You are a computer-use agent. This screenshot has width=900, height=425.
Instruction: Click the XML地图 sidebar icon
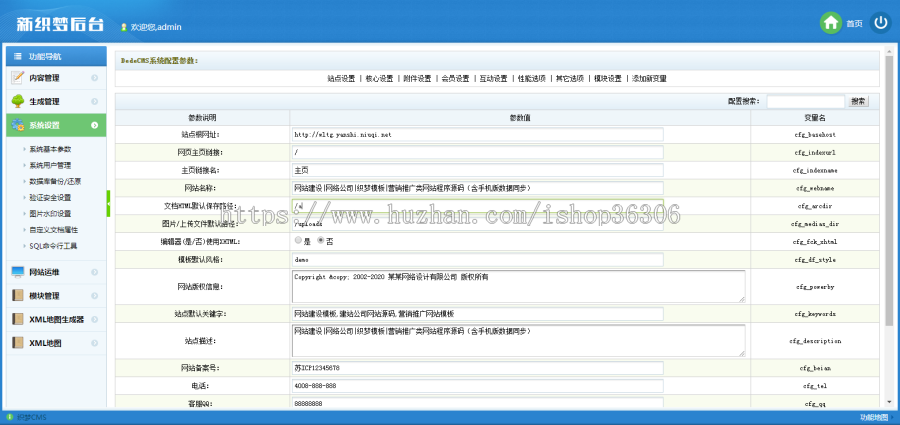pyautogui.click(x=18, y=344)
